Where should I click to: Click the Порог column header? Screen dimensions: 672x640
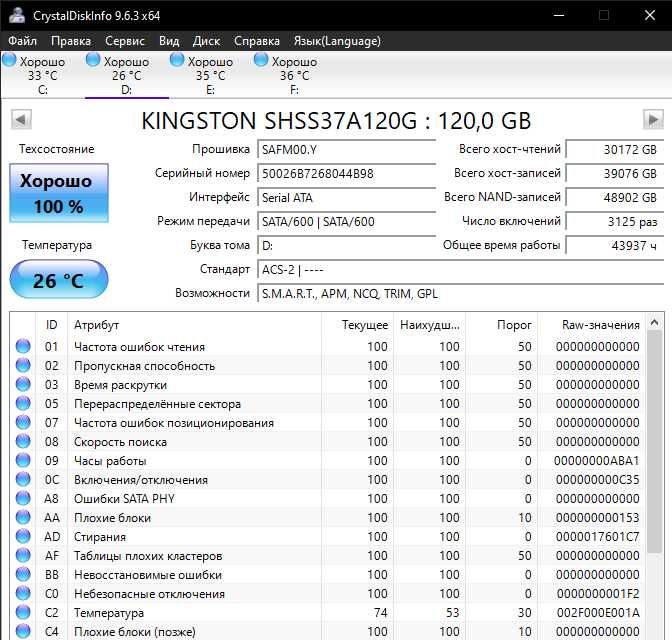point(502,325)
